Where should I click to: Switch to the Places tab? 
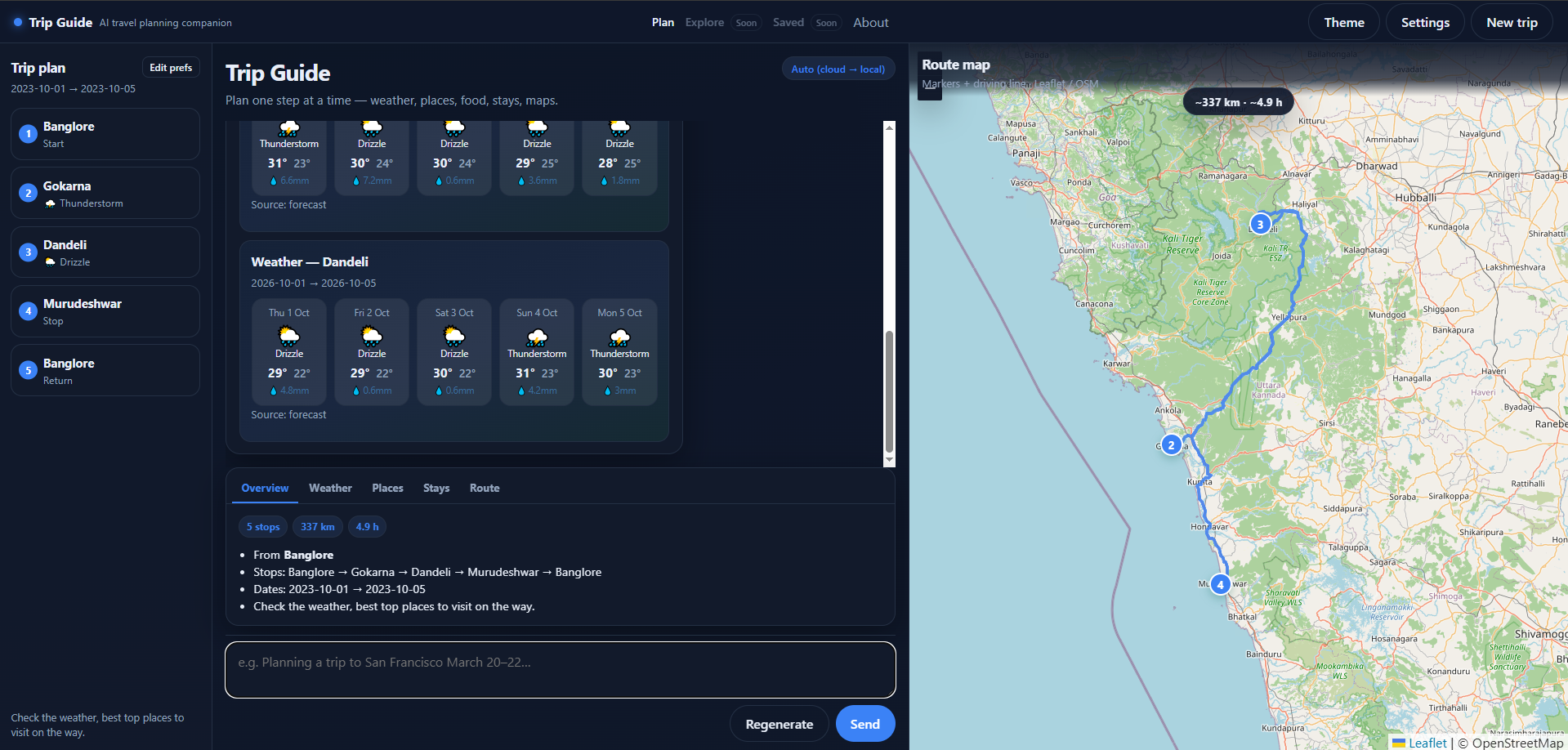coord(387,488)
